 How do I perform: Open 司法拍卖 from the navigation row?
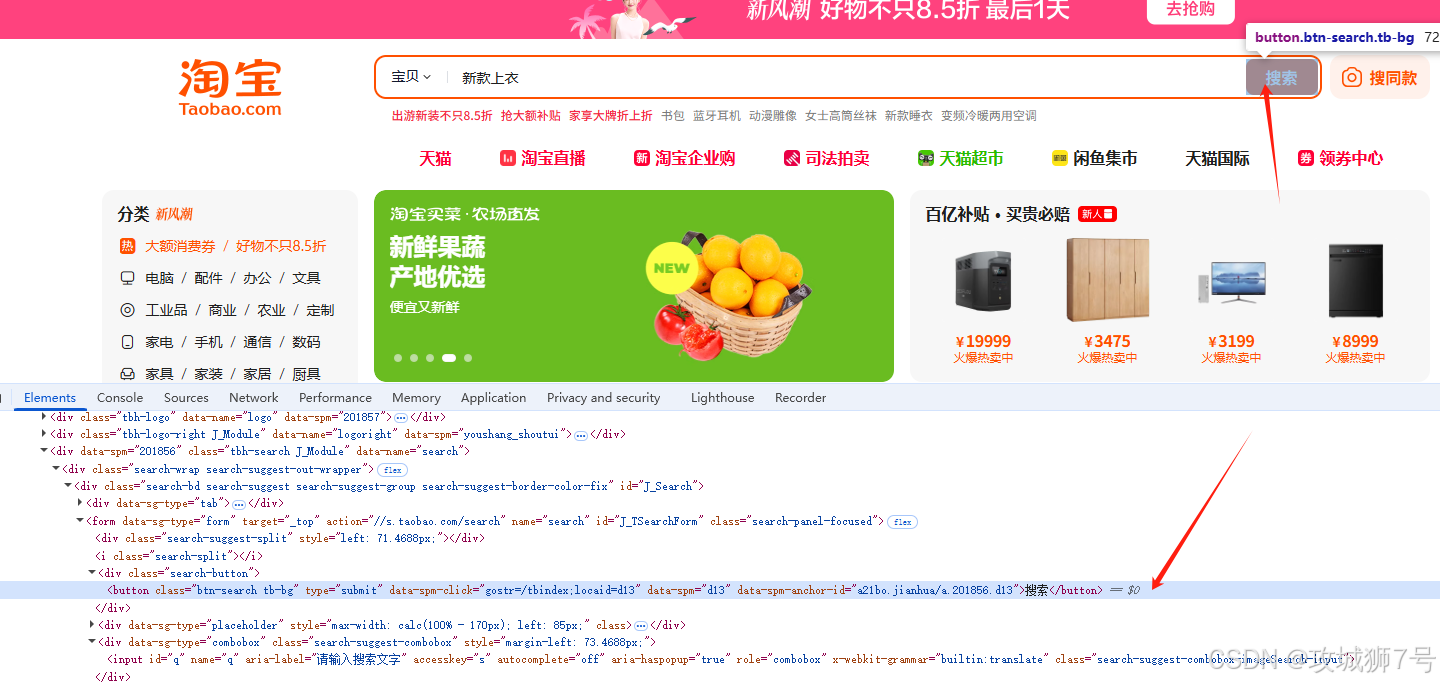click(x=827, y=158)
